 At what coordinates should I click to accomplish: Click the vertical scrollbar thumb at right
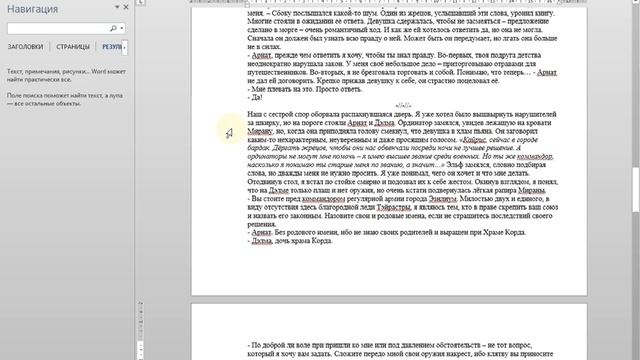(x=636, y=189)
